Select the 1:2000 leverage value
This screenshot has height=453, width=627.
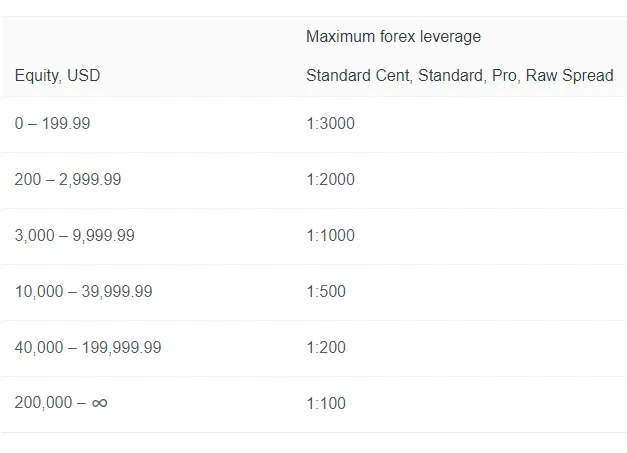(330, 179)
